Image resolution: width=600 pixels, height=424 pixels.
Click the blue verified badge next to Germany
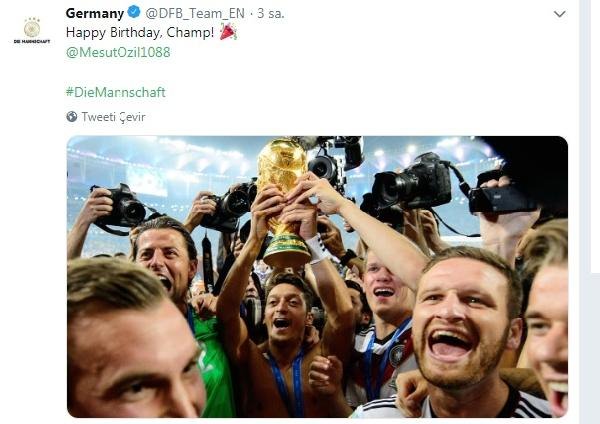(134, 12)
